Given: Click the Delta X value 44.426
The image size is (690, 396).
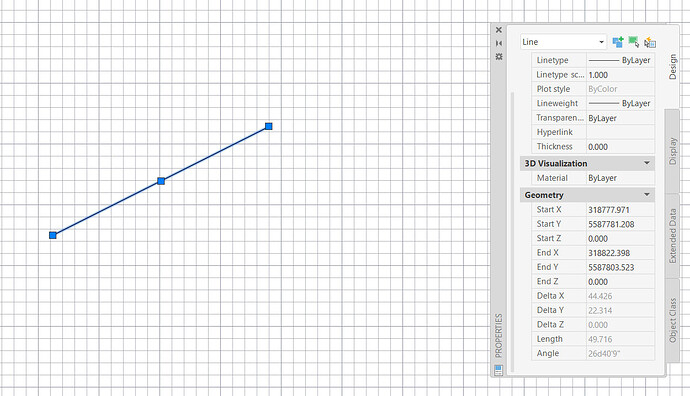Looking at the screenshot, I should coord(620,296).
